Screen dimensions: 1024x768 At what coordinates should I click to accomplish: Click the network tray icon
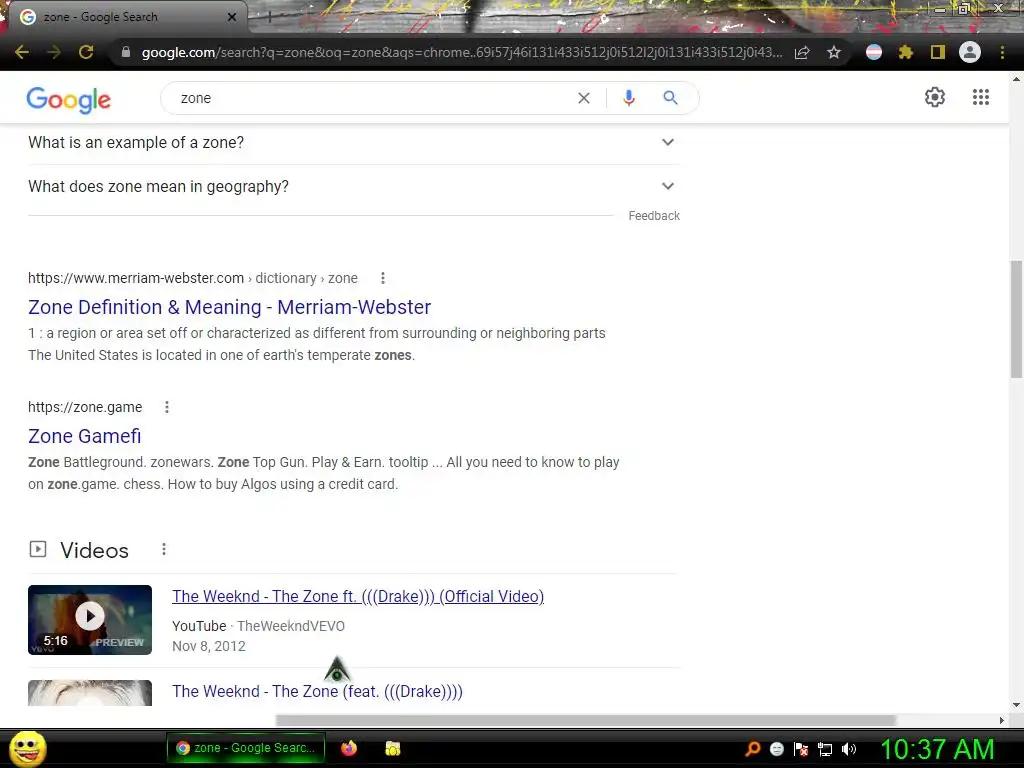[825, 749]
